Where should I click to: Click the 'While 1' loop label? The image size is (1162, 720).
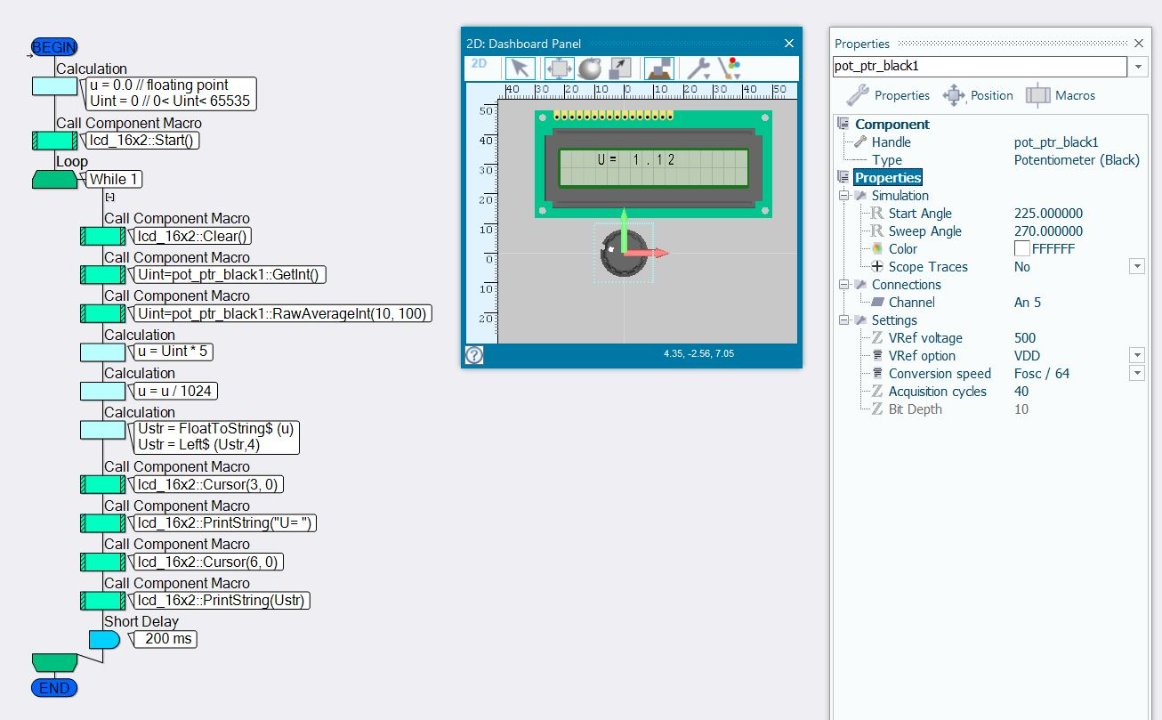(113, 179)
